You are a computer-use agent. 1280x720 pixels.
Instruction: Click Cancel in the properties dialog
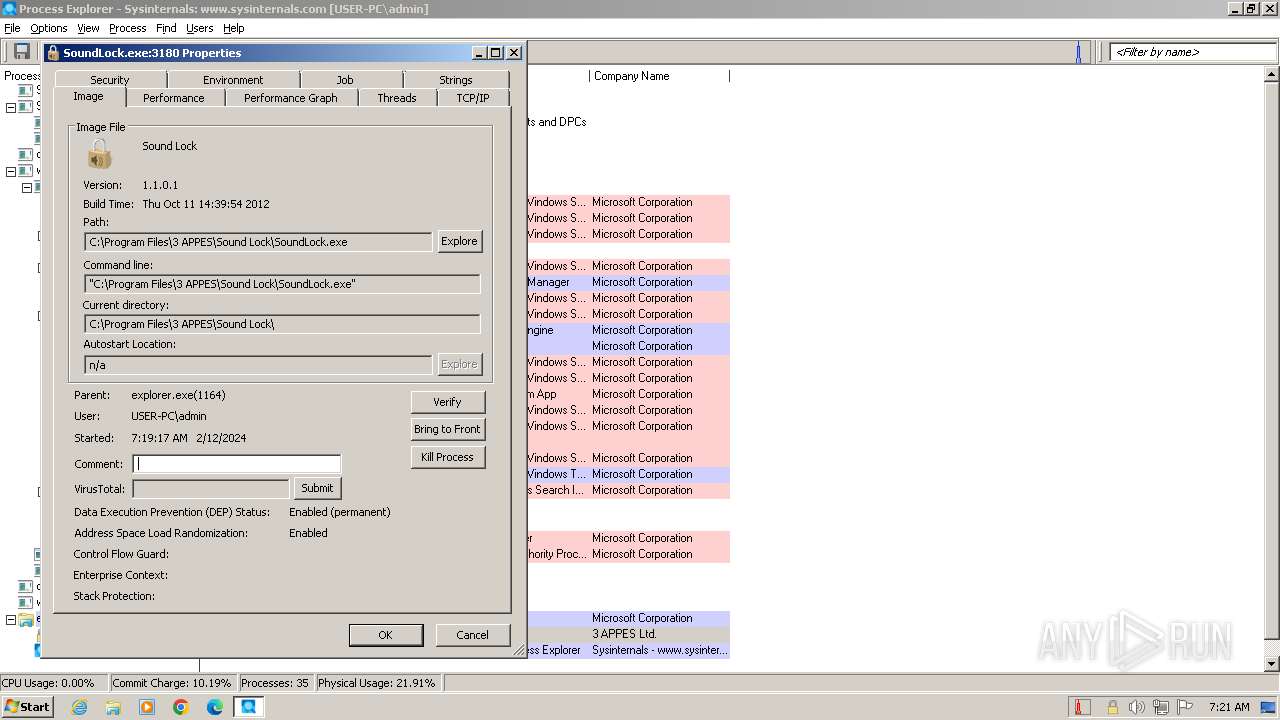[x=472, y=635]
